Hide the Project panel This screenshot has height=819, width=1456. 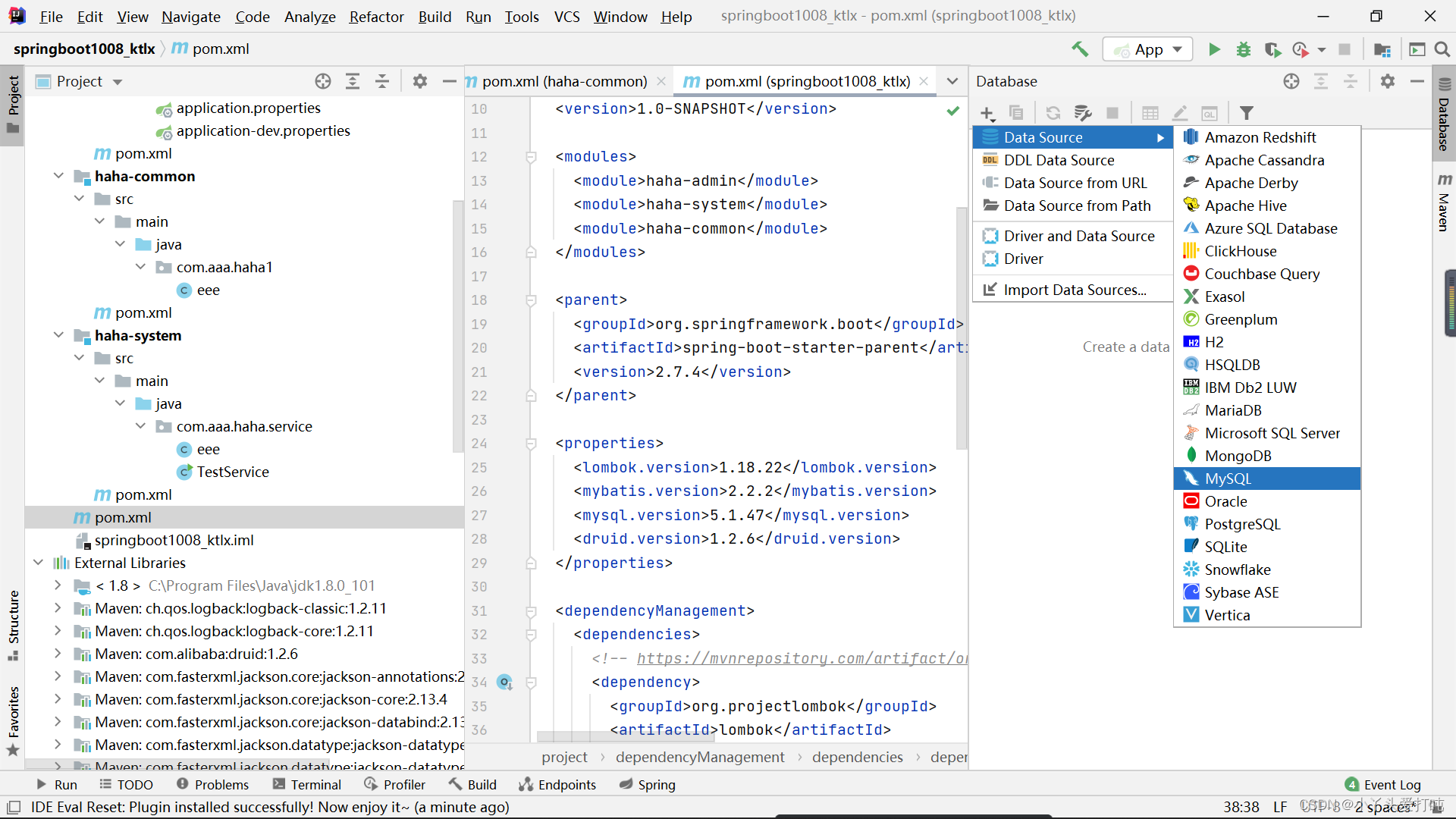449,81
